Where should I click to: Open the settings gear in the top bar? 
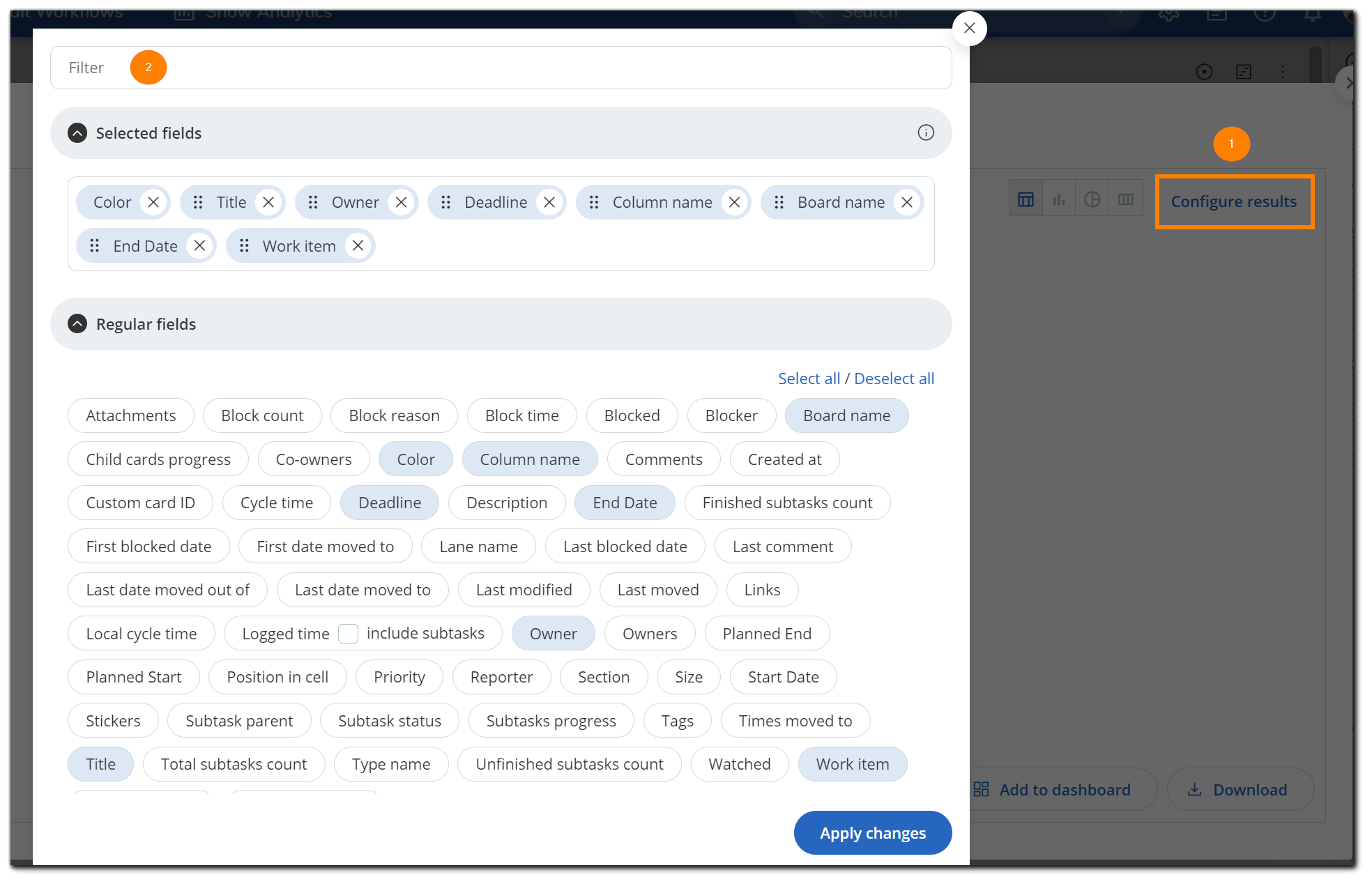(1168, 14)
